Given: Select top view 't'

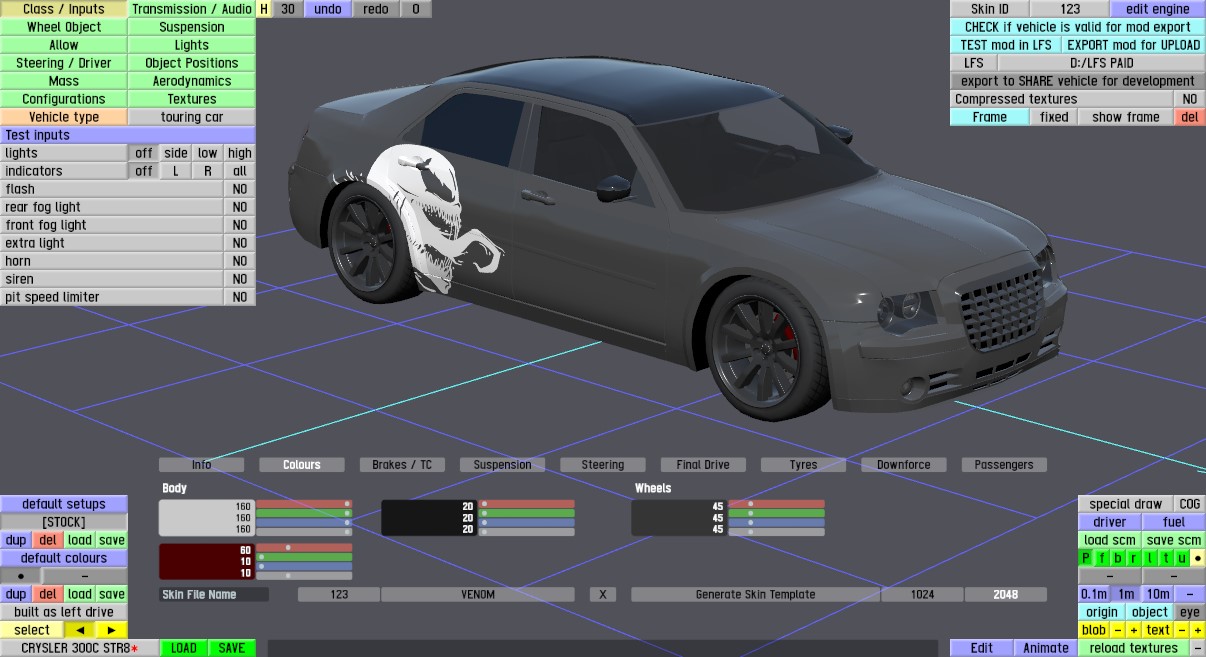Looking at the screenshot, I should click(1165, 558).
